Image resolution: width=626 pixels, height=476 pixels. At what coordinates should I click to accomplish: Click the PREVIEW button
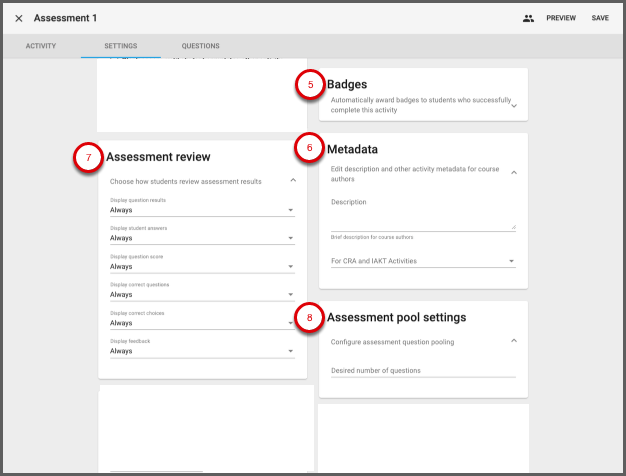560,18
